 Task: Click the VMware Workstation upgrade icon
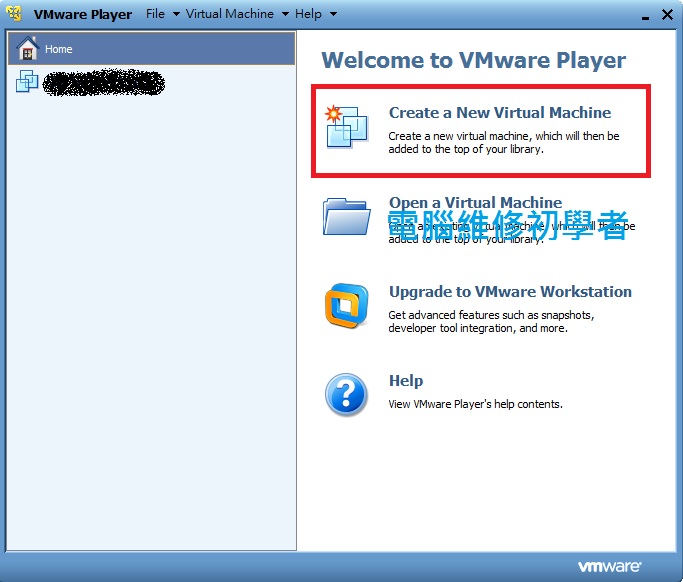[347, 306]
